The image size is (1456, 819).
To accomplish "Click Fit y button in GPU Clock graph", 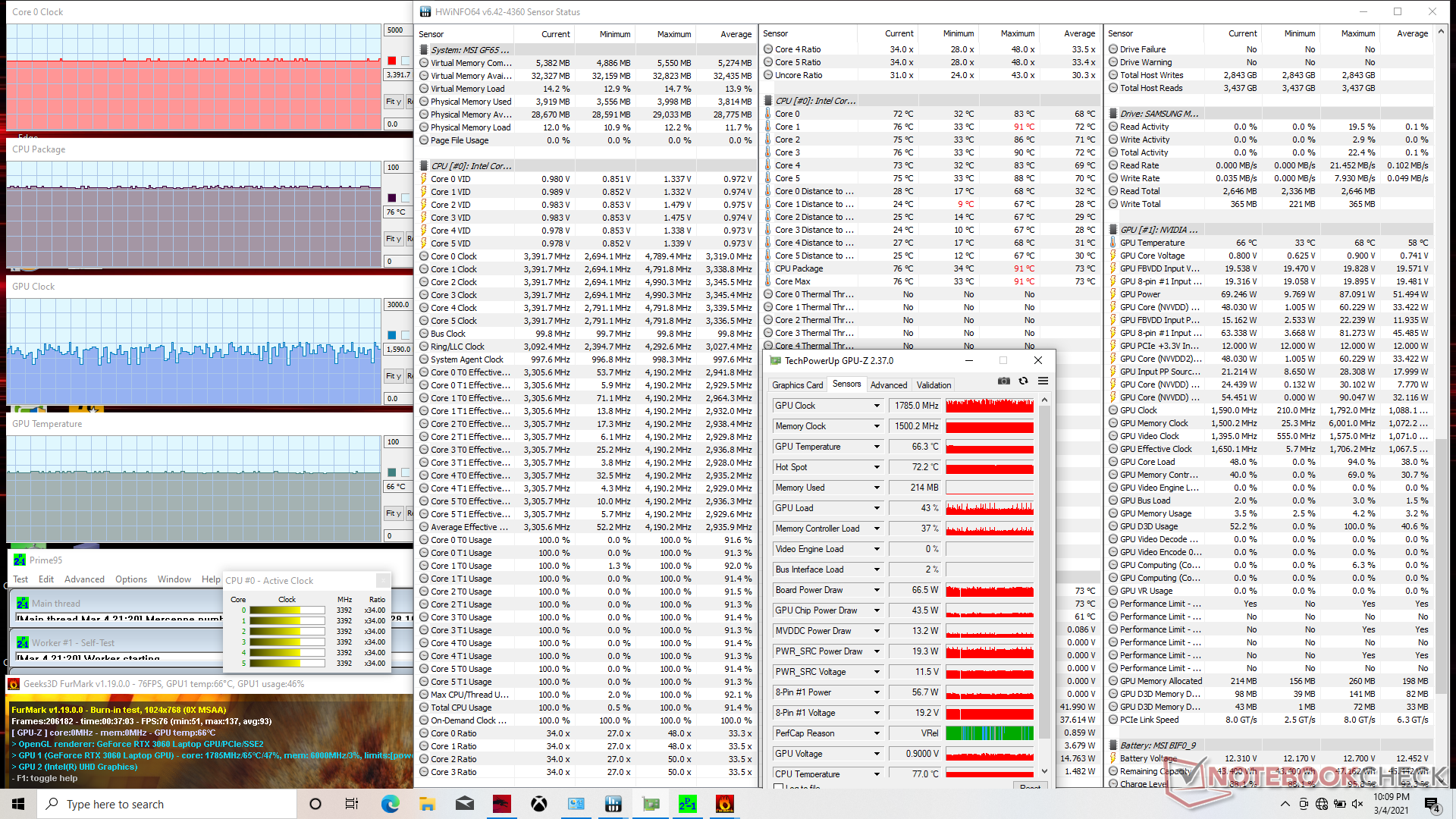I will click(x=393, y=376).
